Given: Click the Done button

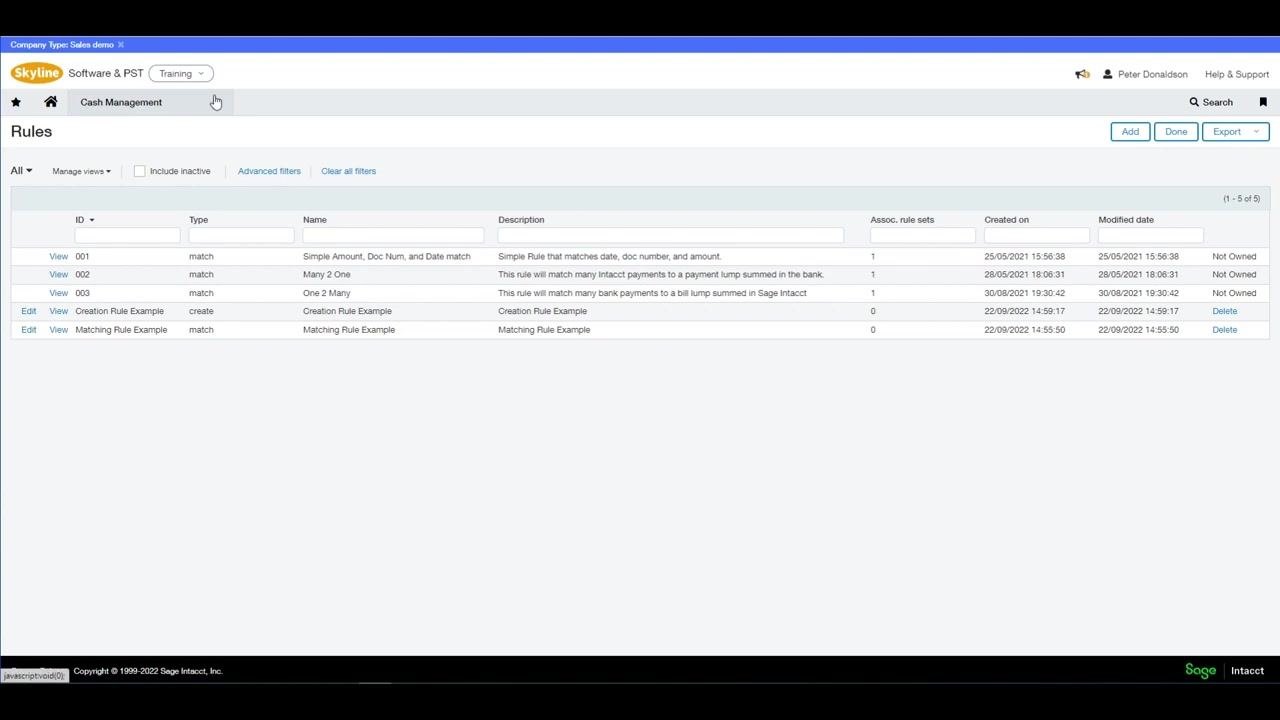Looking at the screenshot, I should [x=1176, y=132].
